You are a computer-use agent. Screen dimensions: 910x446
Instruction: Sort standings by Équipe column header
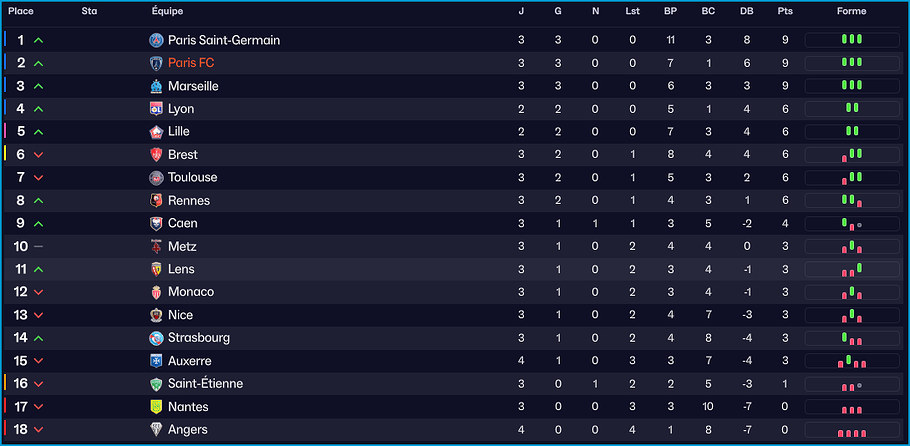click(x=167, y=11)
